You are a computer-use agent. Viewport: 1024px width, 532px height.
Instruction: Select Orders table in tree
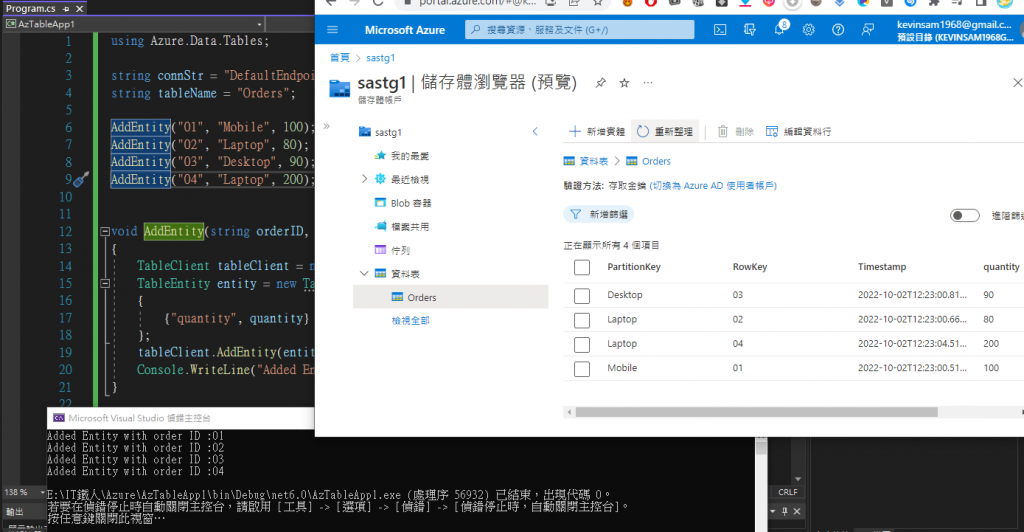[451, 297]
